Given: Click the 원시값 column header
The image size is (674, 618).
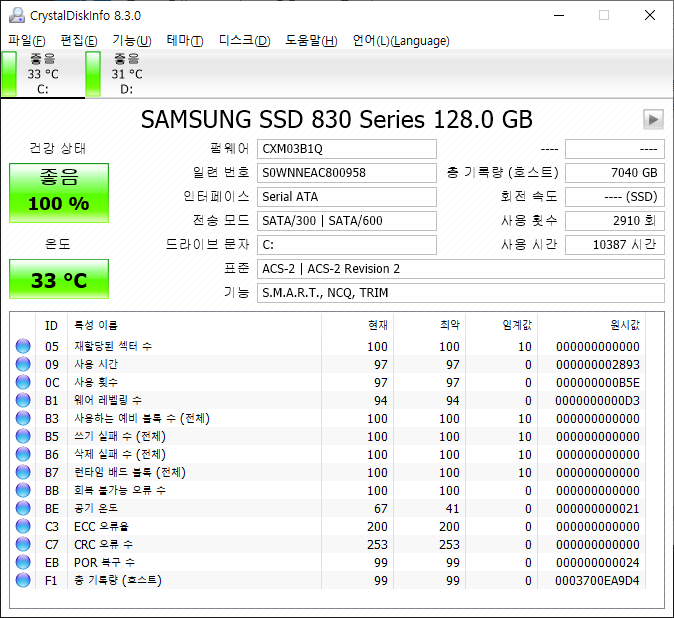Looking at the screenshot, I should click(624, 325).
